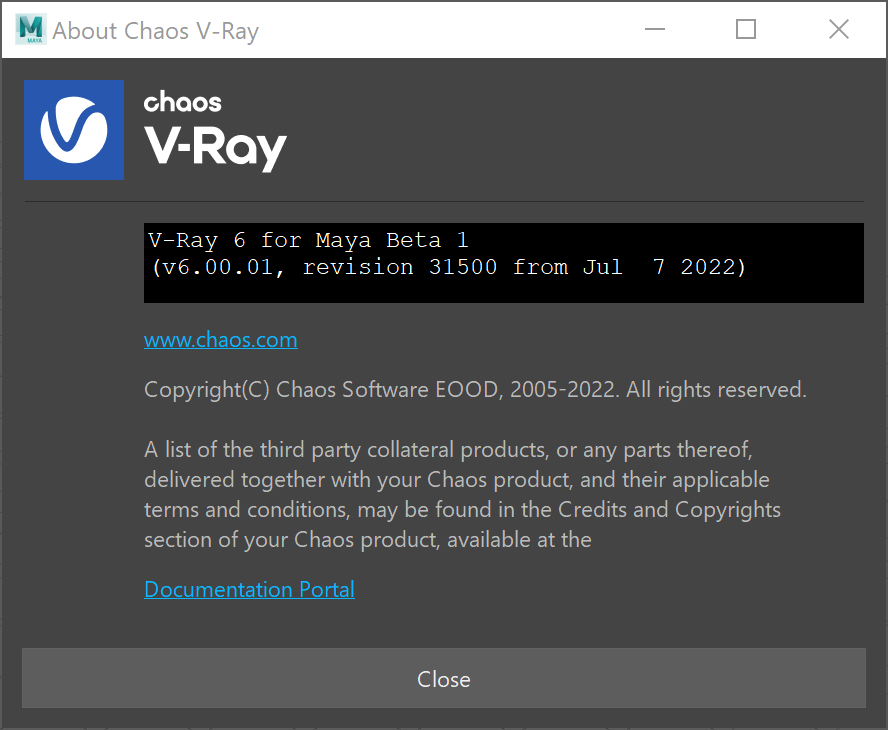The height and width of the screenshot is (730, 888).
Task: Click the large V-Ray wordmark logo
Action: 215,147
